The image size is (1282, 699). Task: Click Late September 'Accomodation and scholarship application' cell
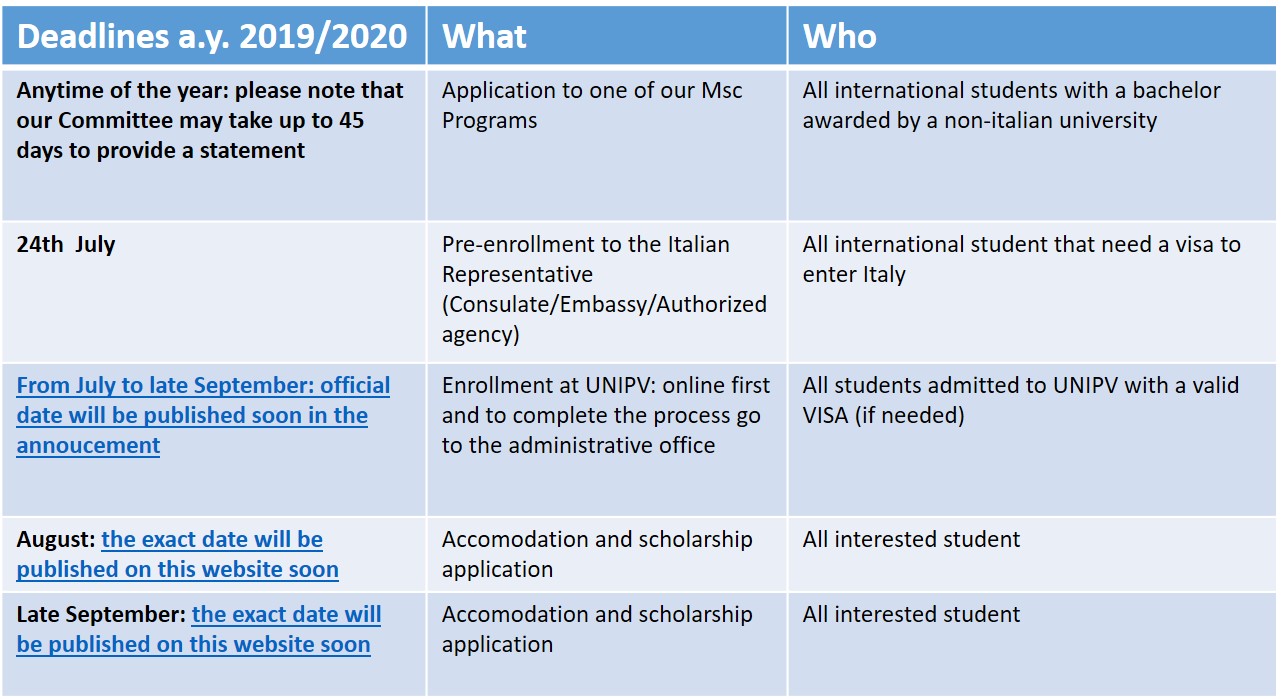(607, 644)
